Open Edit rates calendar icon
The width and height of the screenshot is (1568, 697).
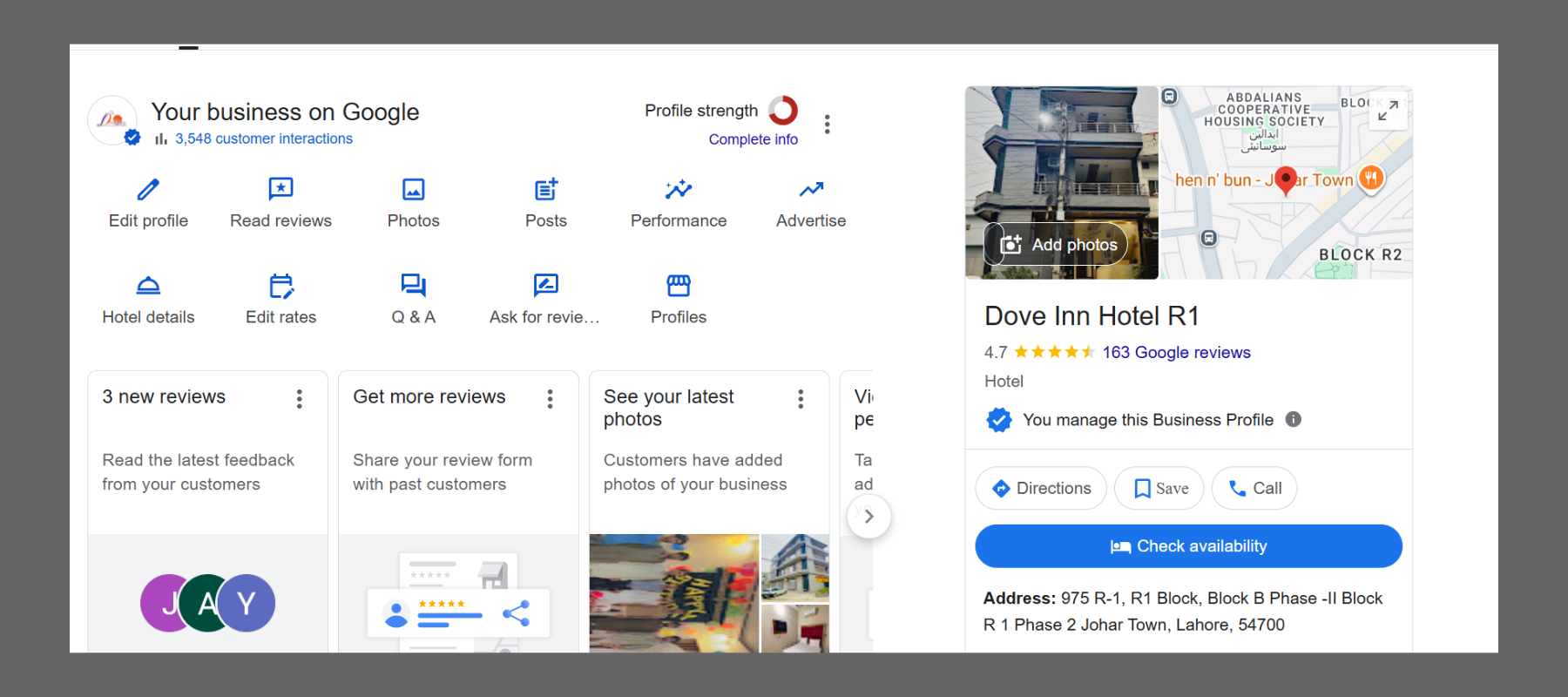pos(280,286)
